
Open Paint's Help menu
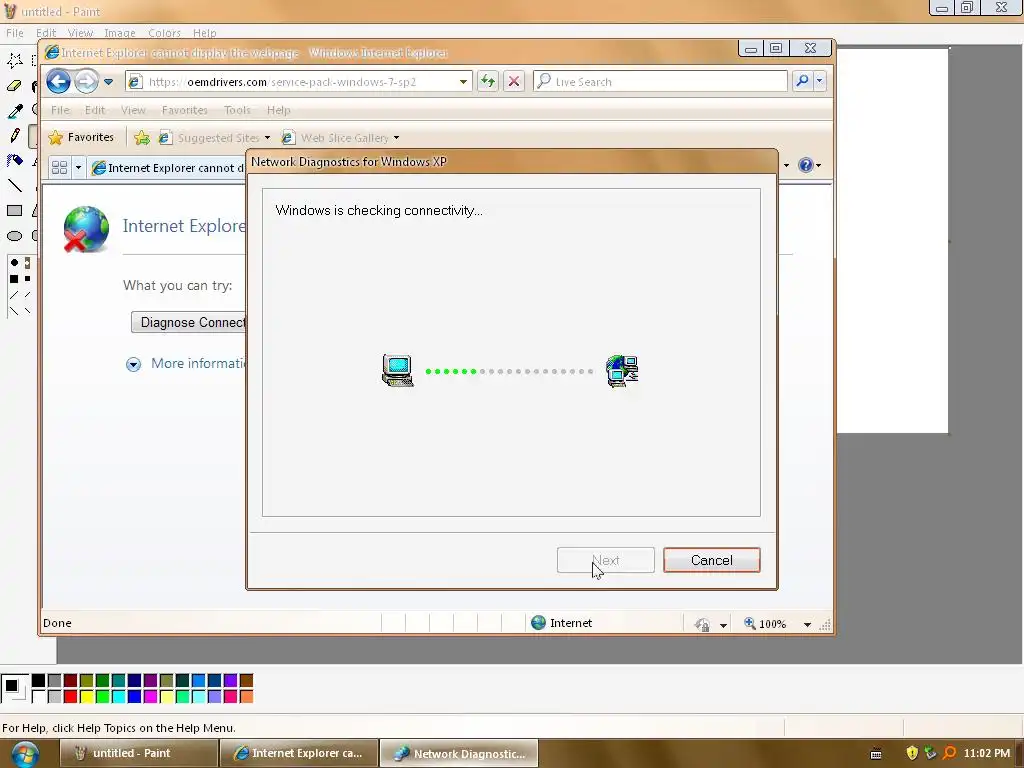tap(204, 33)
